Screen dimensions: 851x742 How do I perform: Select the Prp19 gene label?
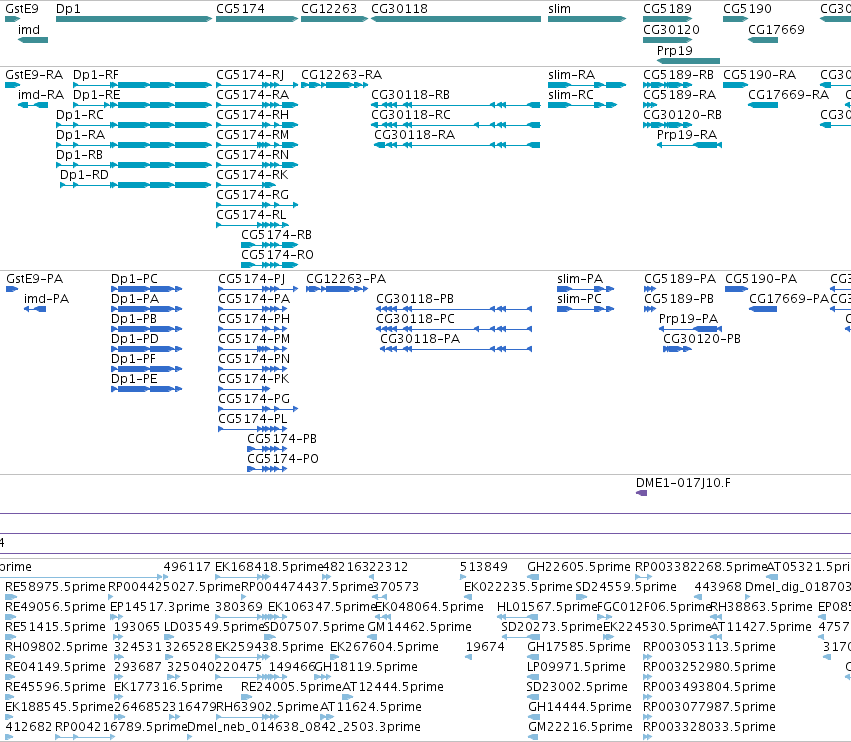(x=675, y=50)
